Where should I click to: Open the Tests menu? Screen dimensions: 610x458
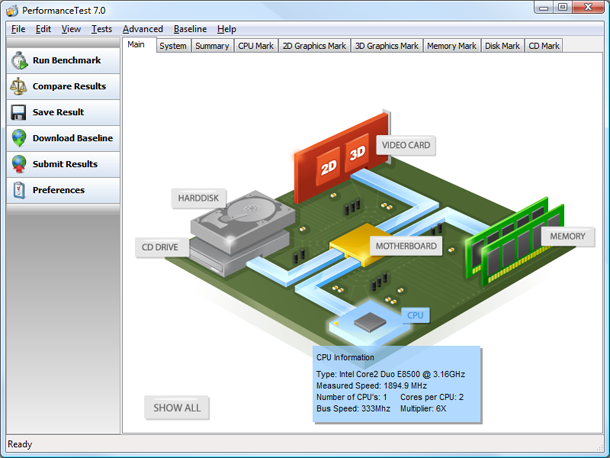pyautogui.click(x=101, y=29)
